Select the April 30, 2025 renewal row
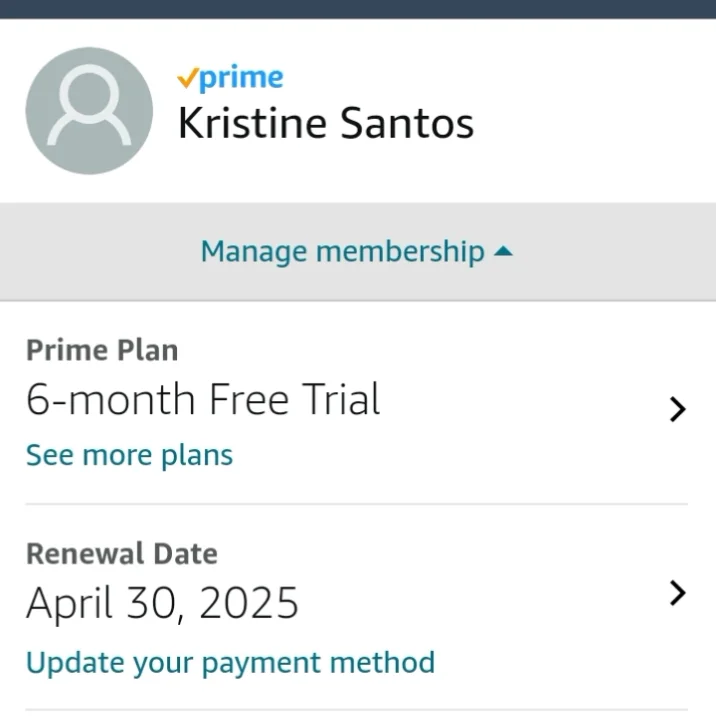 pyautogui.click(x=356, y=608)
